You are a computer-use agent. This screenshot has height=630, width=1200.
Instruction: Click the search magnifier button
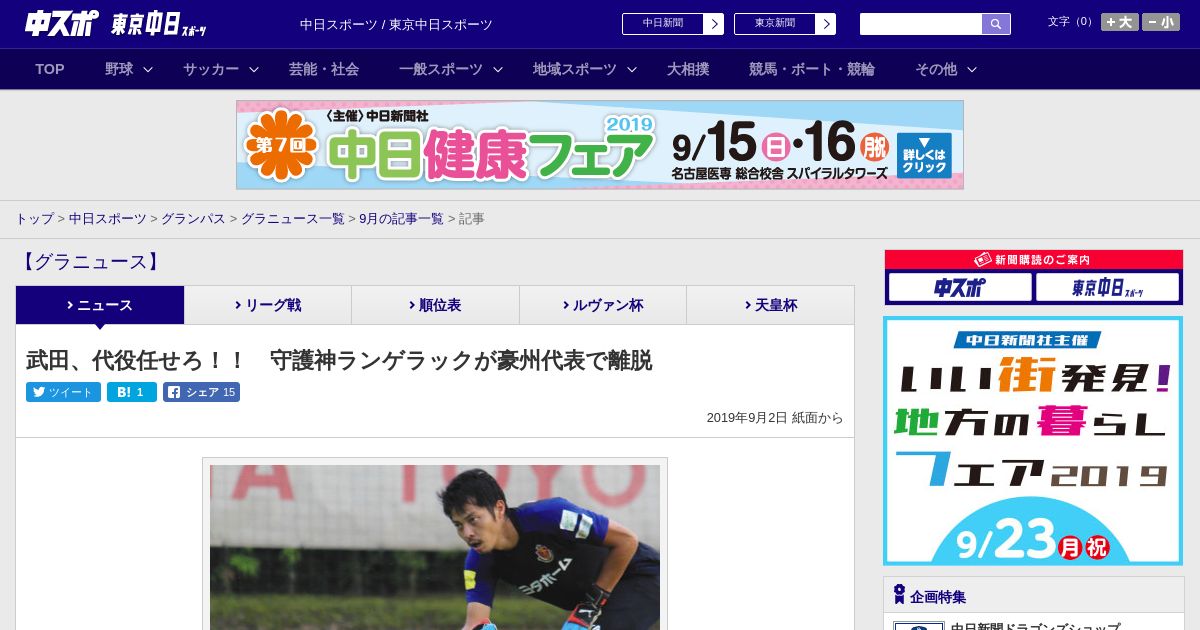click(x=996, y=24)
